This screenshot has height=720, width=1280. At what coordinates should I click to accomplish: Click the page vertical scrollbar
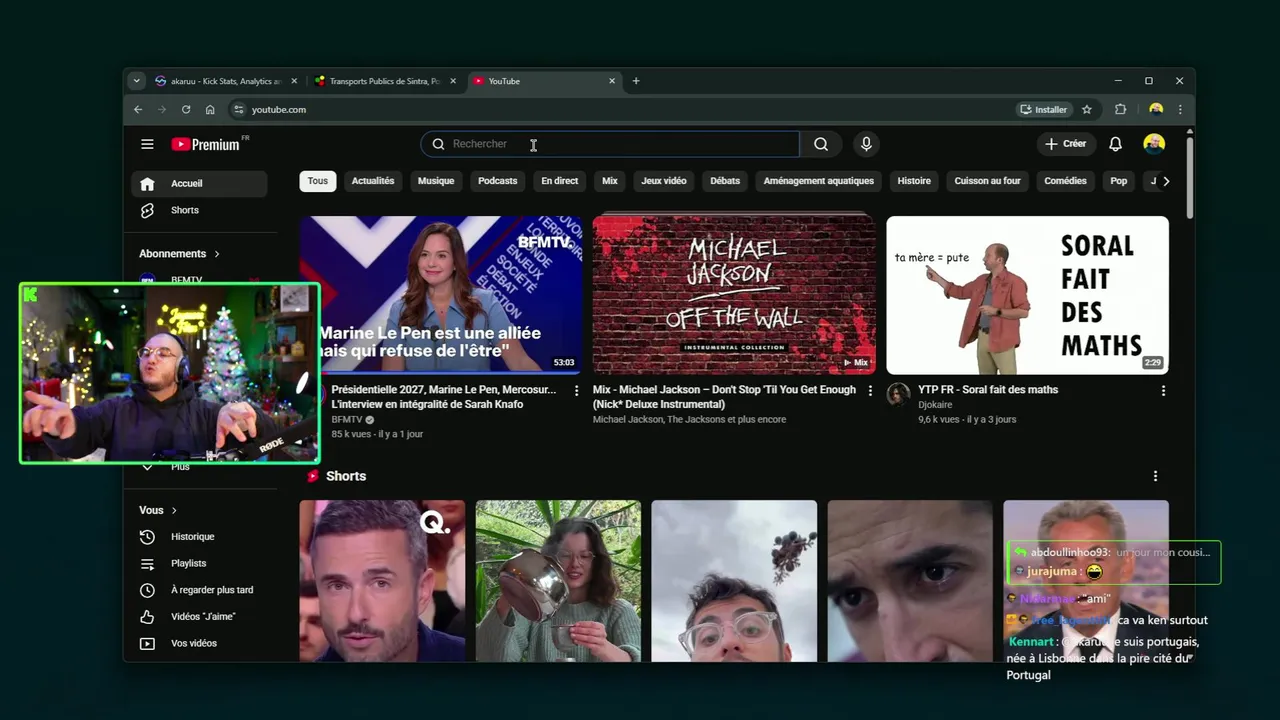point(1189,176)
